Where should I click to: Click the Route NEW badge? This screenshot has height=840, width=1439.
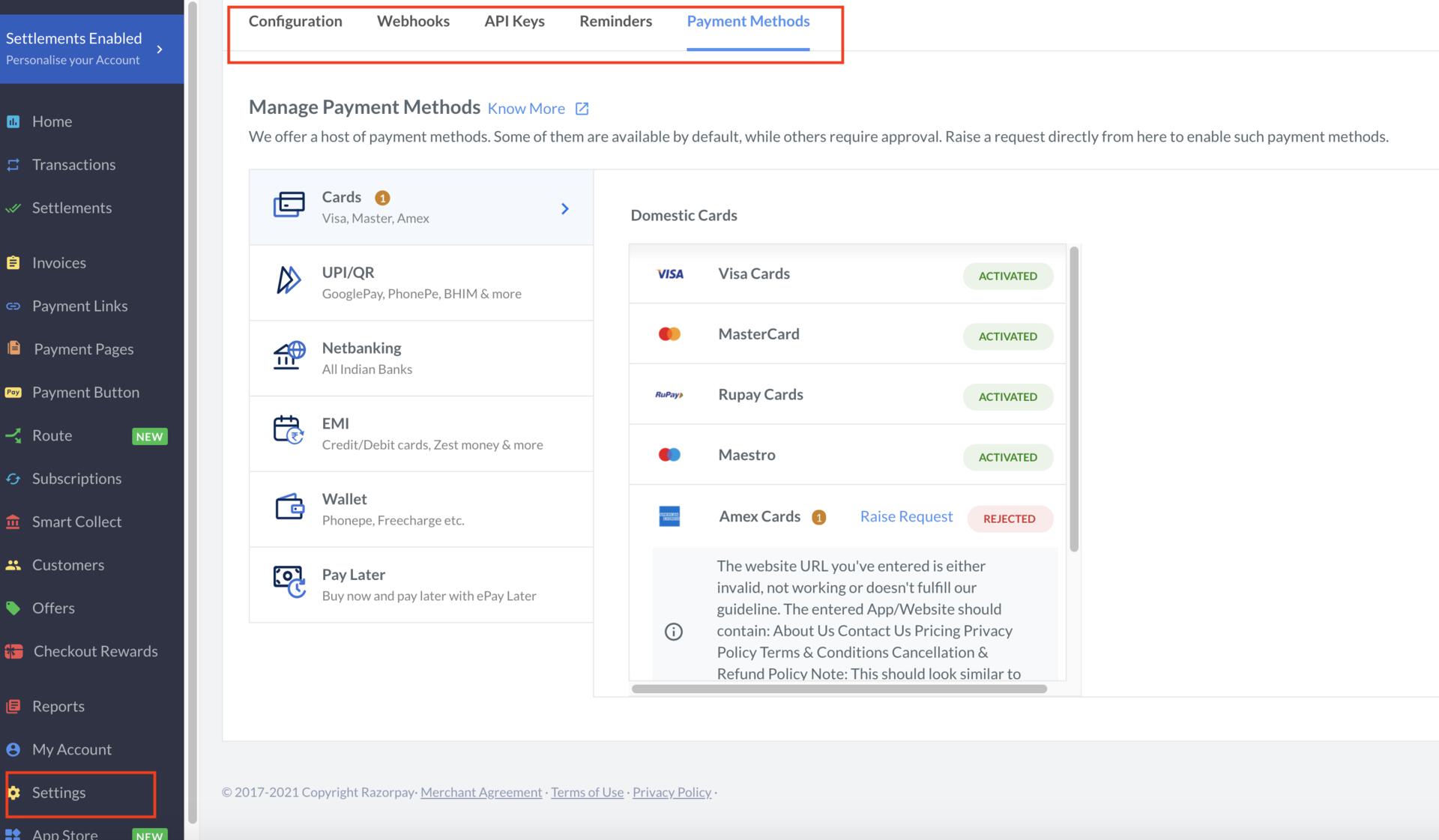(x=149, y=437)
